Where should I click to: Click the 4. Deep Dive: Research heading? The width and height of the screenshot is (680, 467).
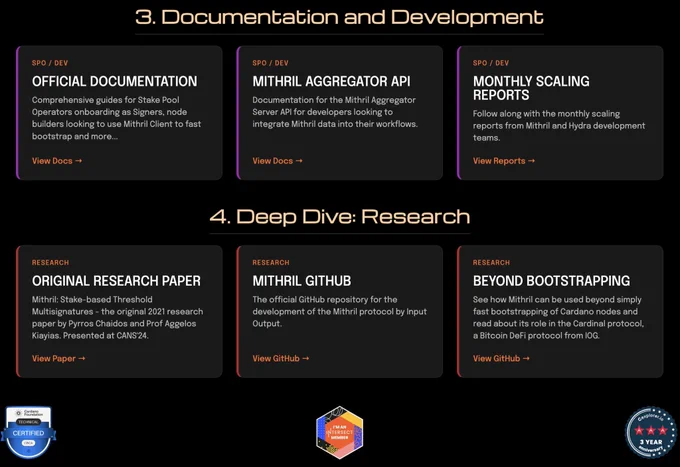click(340, 216)
